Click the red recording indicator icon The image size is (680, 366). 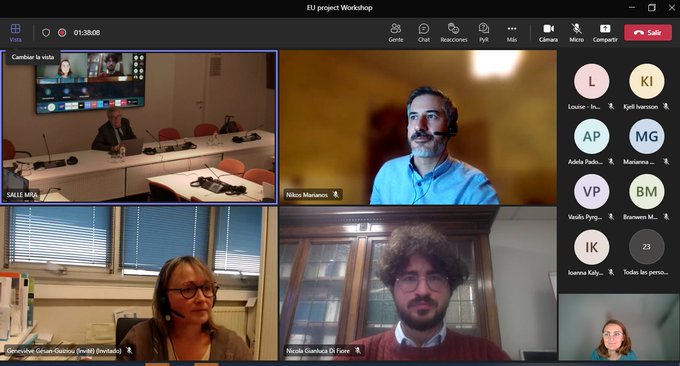coord(62,33)
